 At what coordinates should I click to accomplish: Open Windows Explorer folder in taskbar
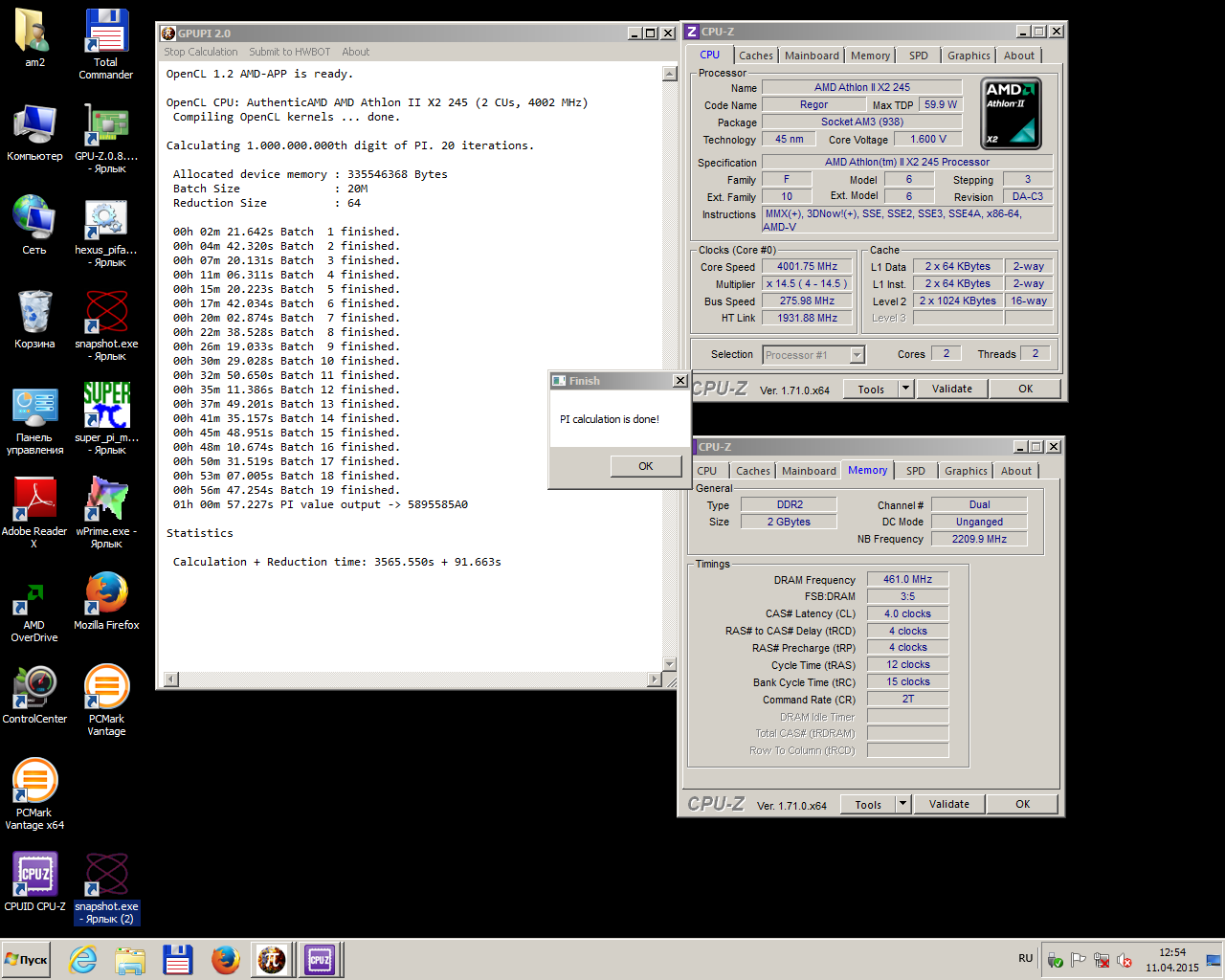[130, 959]
